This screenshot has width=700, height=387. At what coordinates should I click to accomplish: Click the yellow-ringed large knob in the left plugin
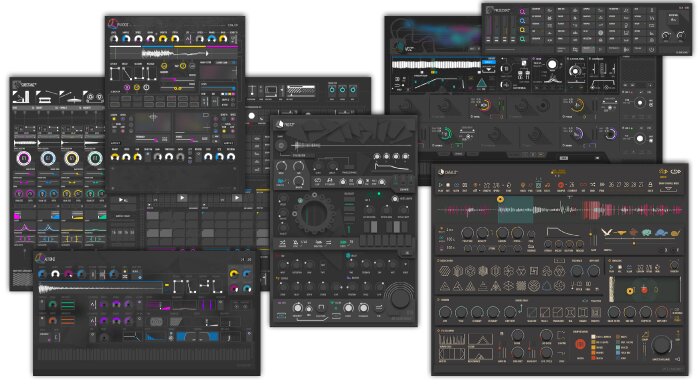[x=71, y=158]
